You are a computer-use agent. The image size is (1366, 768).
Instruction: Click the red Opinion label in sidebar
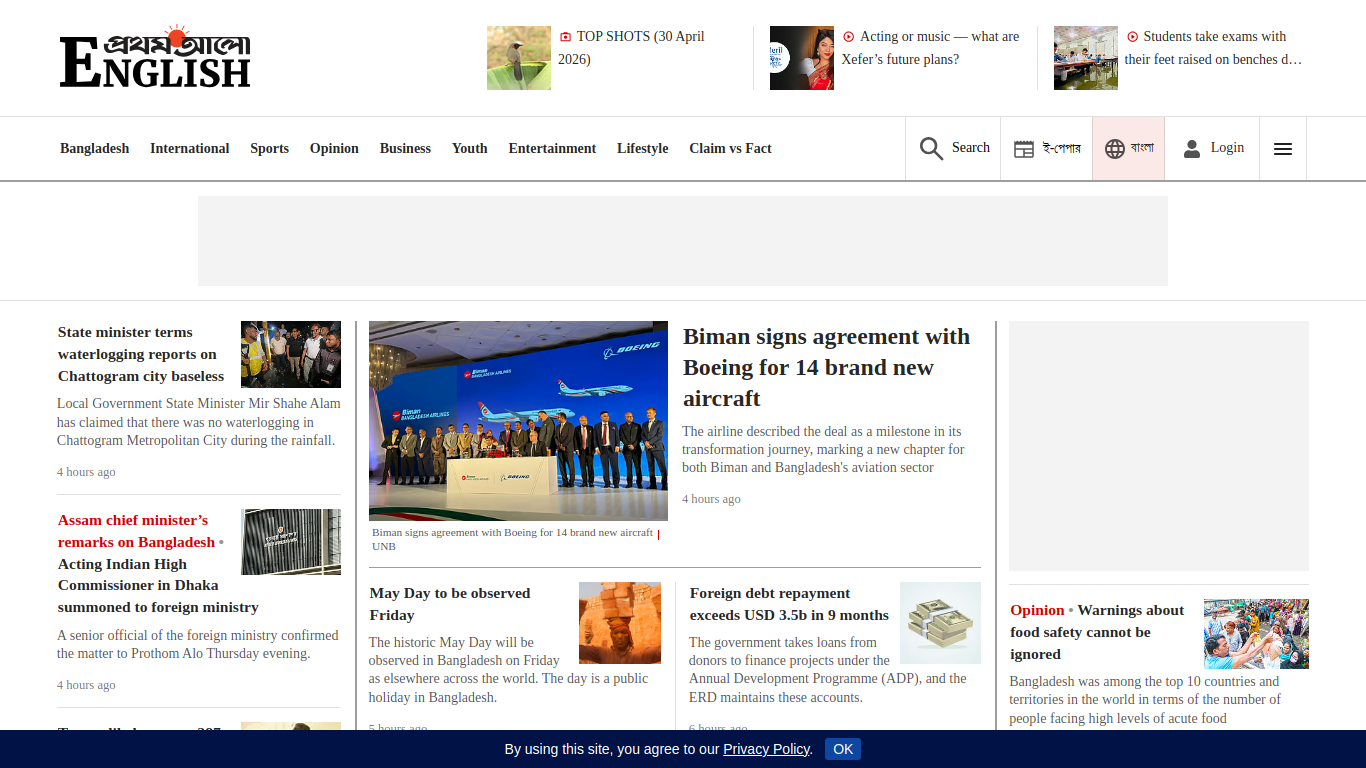(1037, 610)
